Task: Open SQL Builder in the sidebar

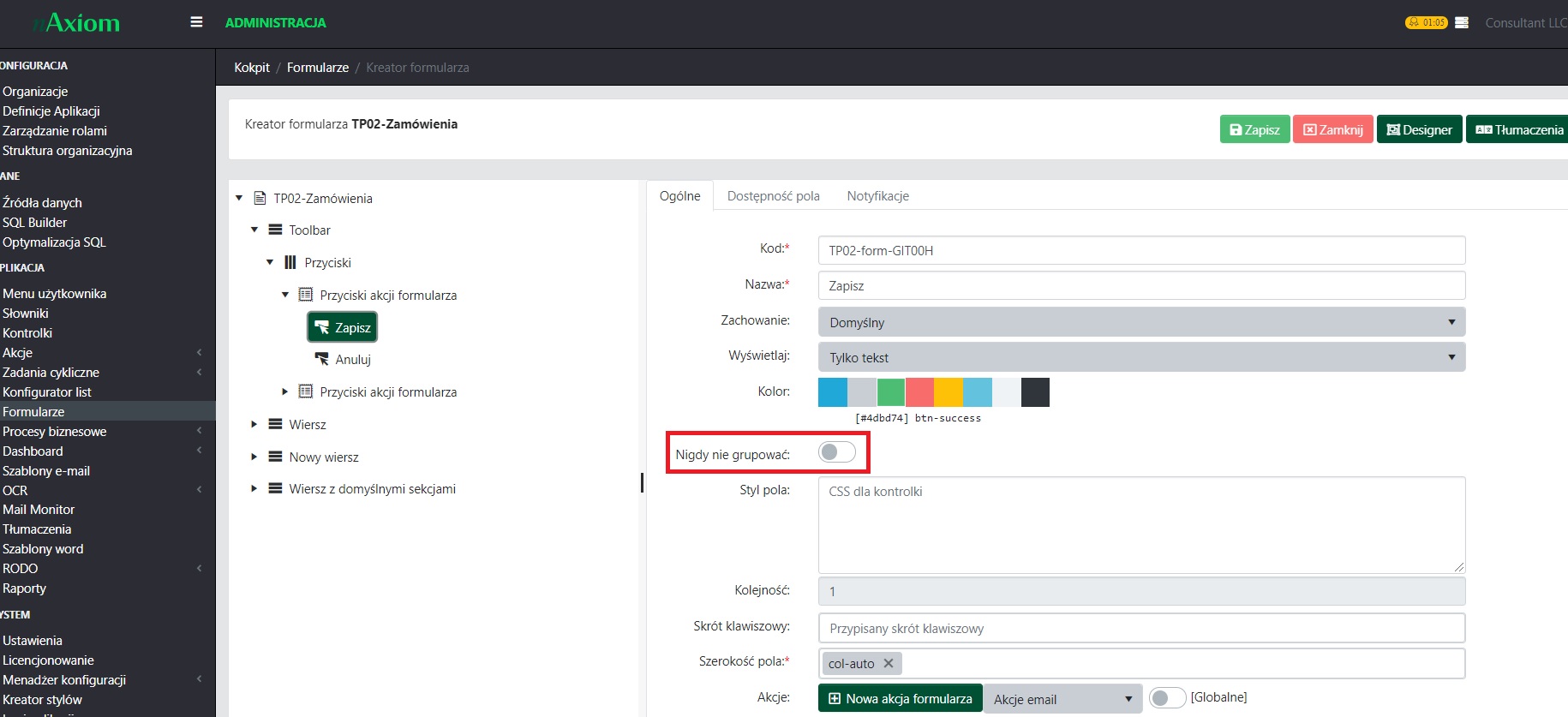Action: pyautogui.click(x=35, y=222)
